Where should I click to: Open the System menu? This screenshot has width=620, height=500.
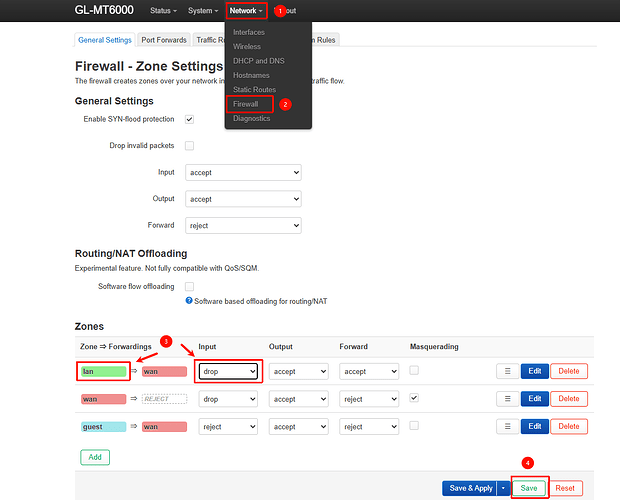[x=202, y=11]
